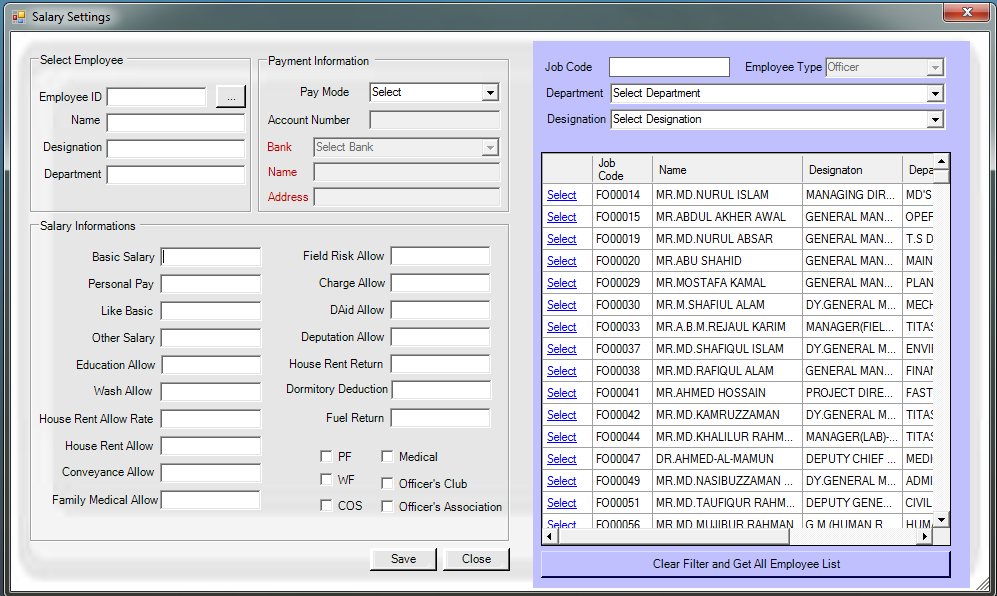The height and width of the screenshot is (596, 997).
Task: Click the Save button
Action: (x=404, y=559)
